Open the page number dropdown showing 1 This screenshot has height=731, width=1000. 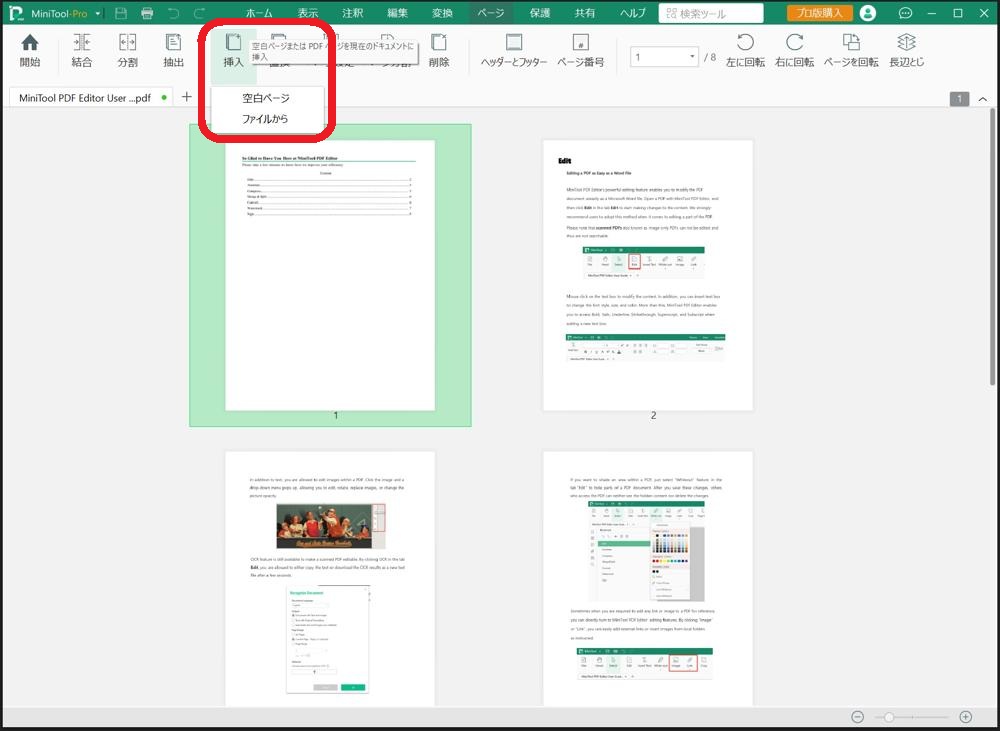point(664,57)
